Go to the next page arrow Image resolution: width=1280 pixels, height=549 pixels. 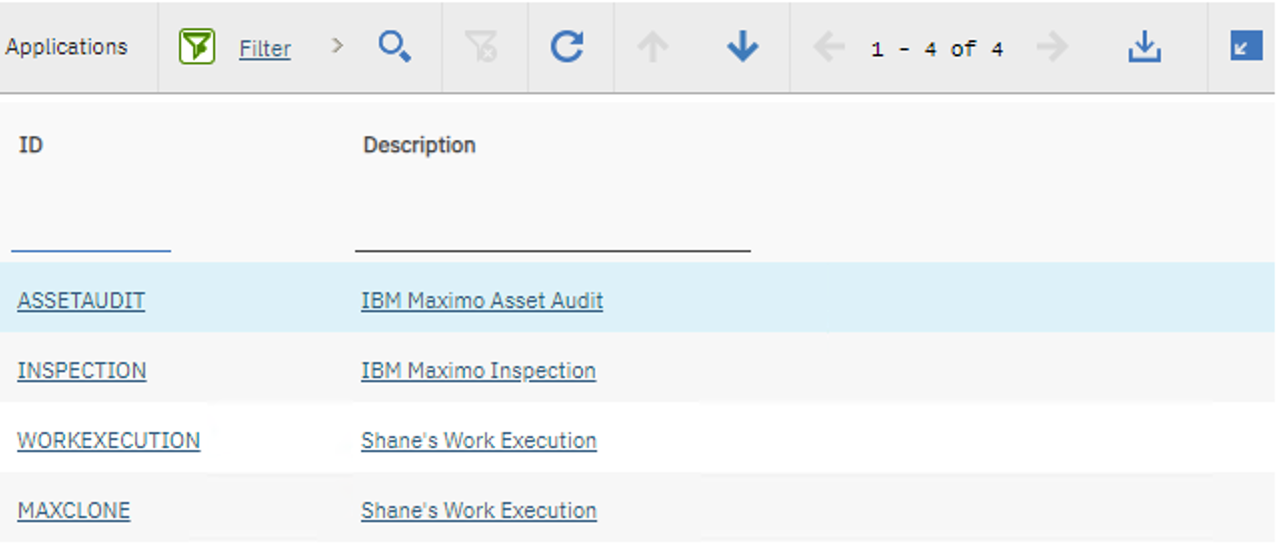tap(1052, 47)
